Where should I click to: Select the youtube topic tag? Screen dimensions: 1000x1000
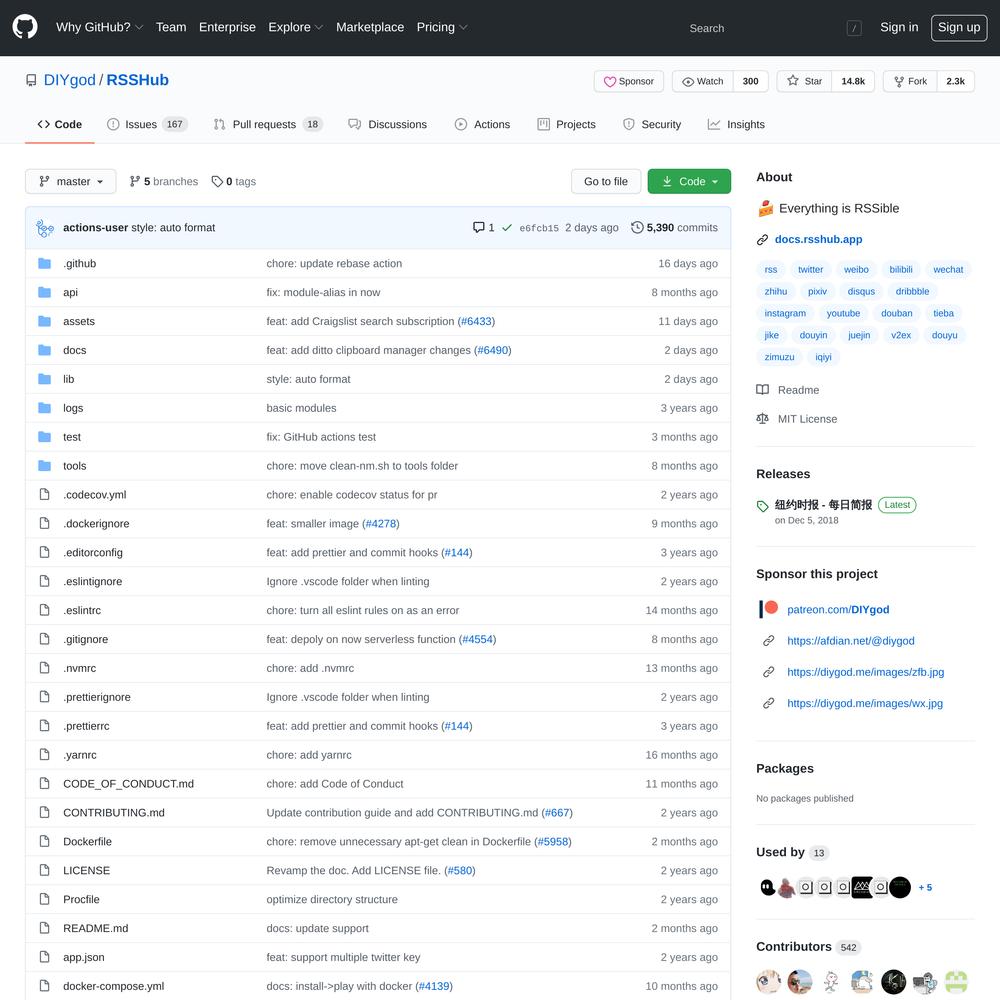coord(843,313)
